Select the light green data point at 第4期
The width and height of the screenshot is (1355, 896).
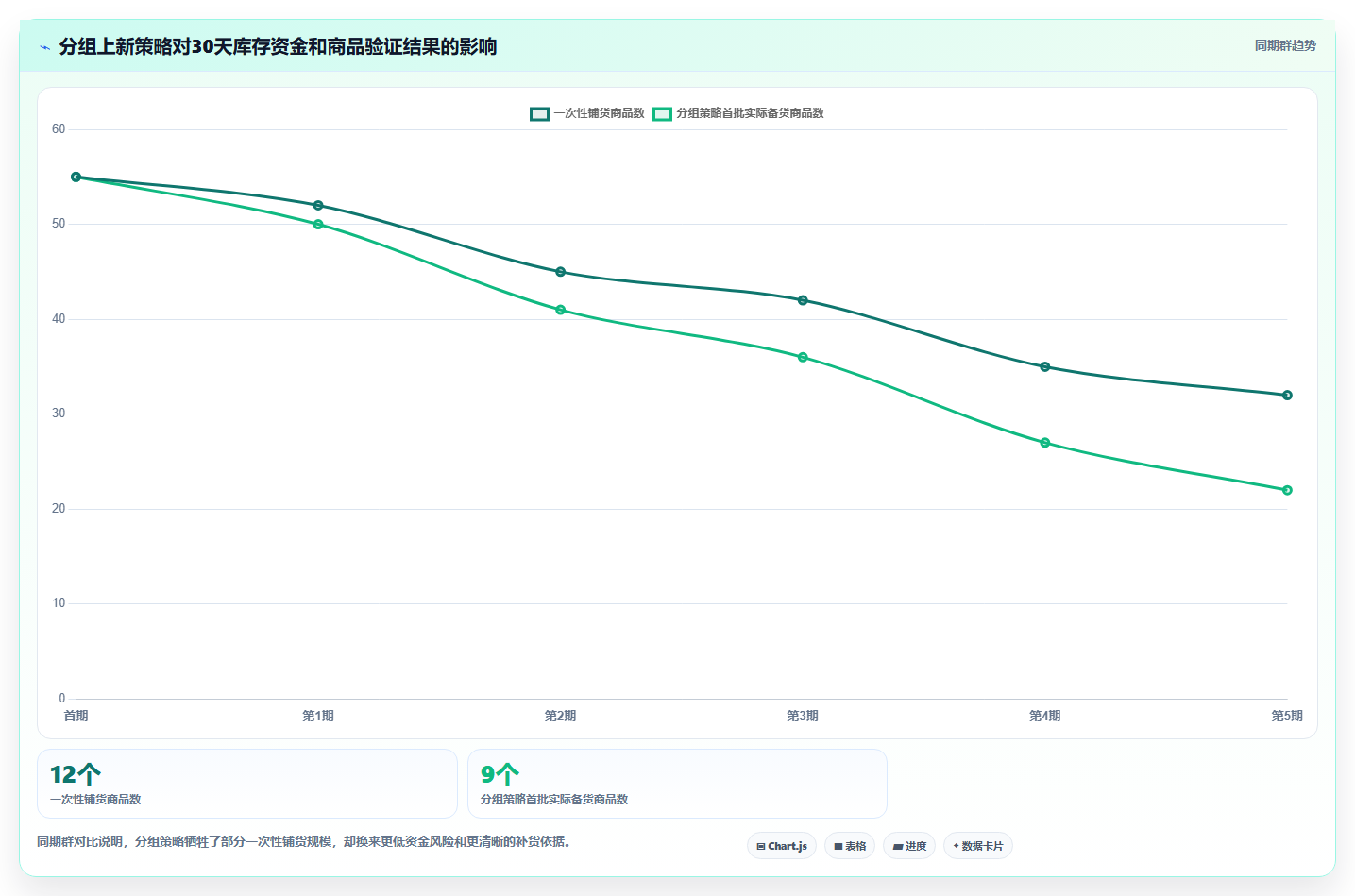(1045, 443)
